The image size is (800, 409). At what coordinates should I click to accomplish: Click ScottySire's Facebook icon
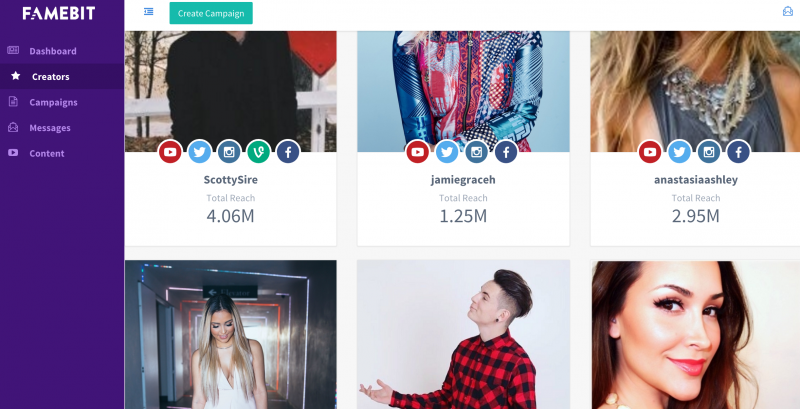[288, 151]
